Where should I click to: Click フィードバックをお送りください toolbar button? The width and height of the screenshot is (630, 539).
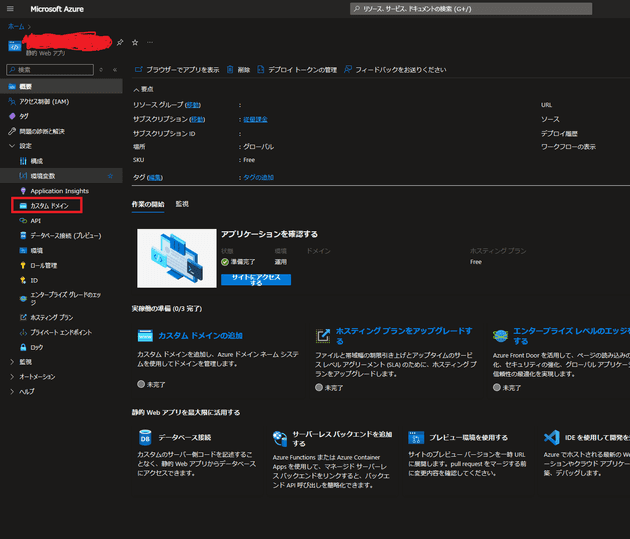[x=395, y=69]
